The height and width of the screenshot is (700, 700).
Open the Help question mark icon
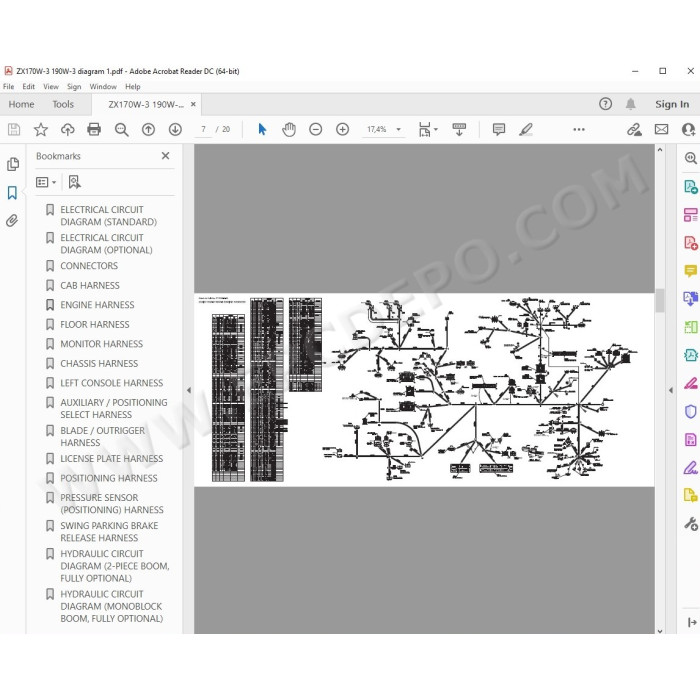pyautogui.click(x=605, y=104)
